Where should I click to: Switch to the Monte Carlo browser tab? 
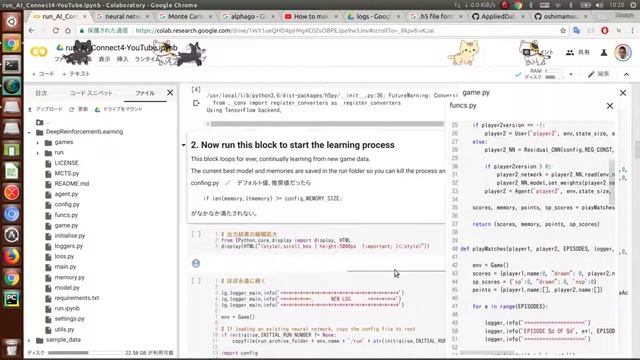tap(184, 16)
